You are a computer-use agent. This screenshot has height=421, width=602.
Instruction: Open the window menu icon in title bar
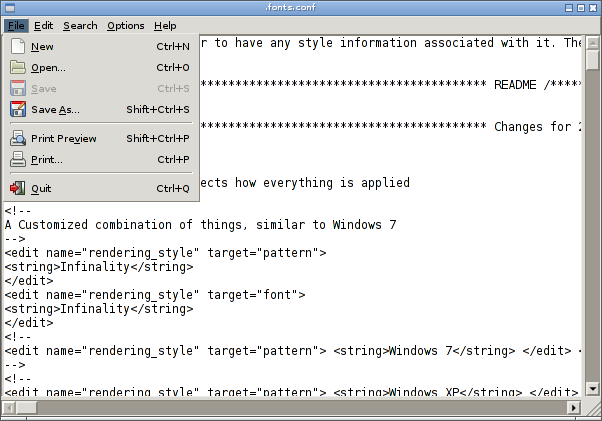point(8,8)
